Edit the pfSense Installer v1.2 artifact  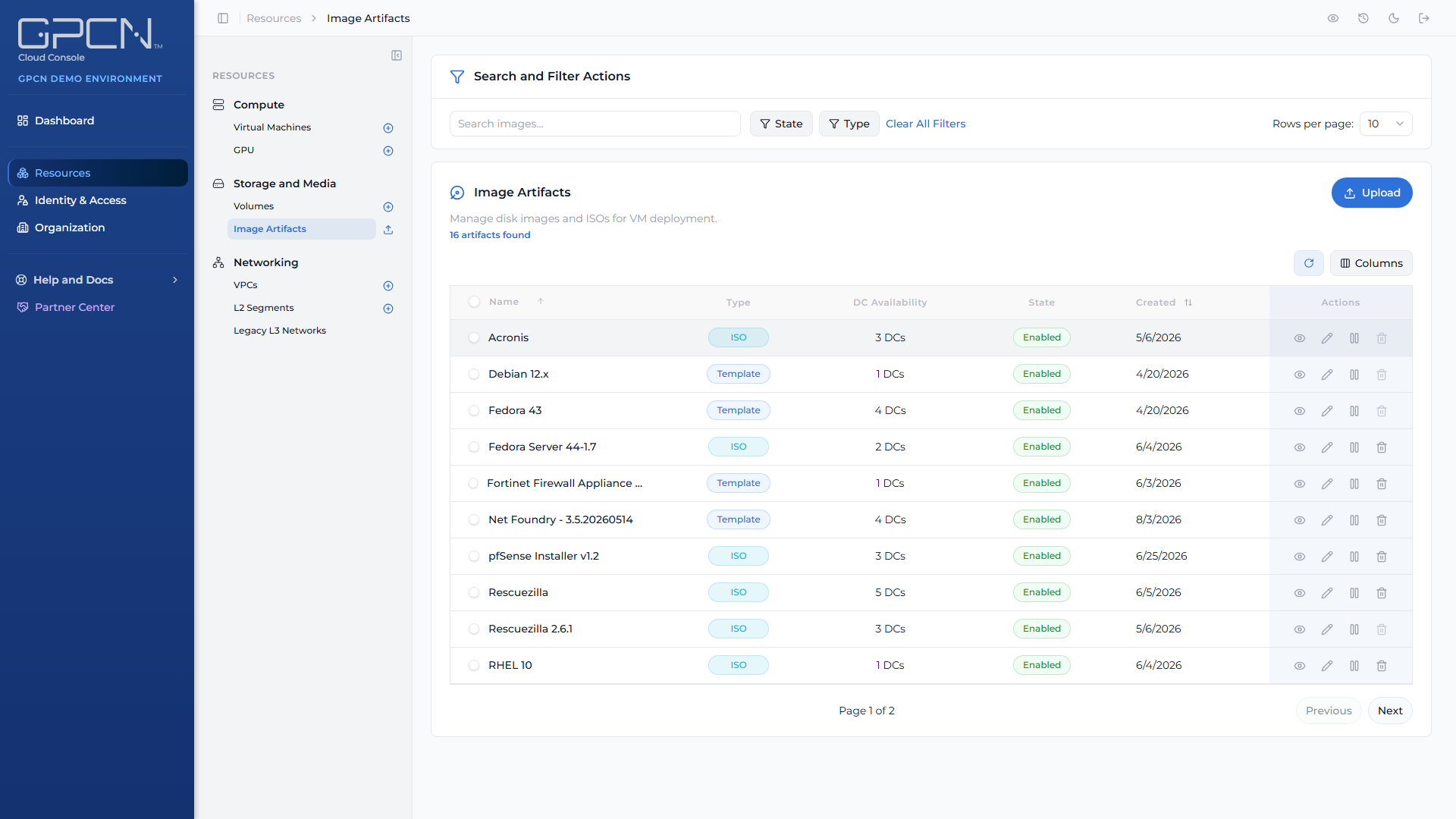click(x=1327, y=557)
